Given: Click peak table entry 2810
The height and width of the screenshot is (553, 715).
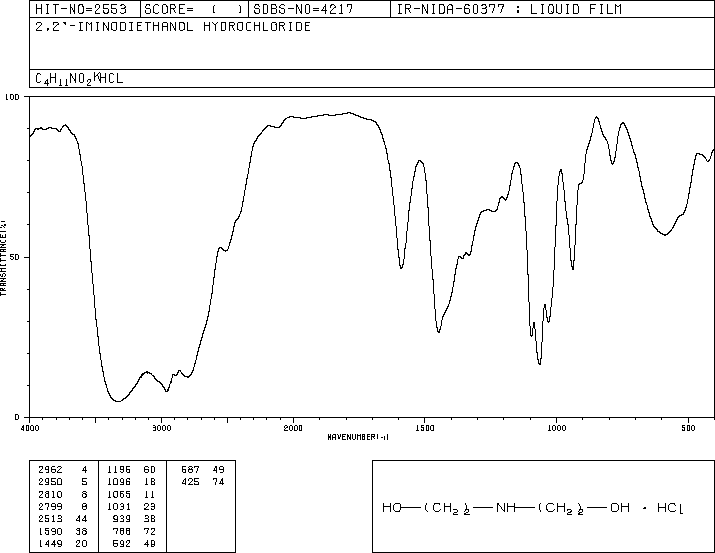Looking at the screenshot, I should point(50,494).
